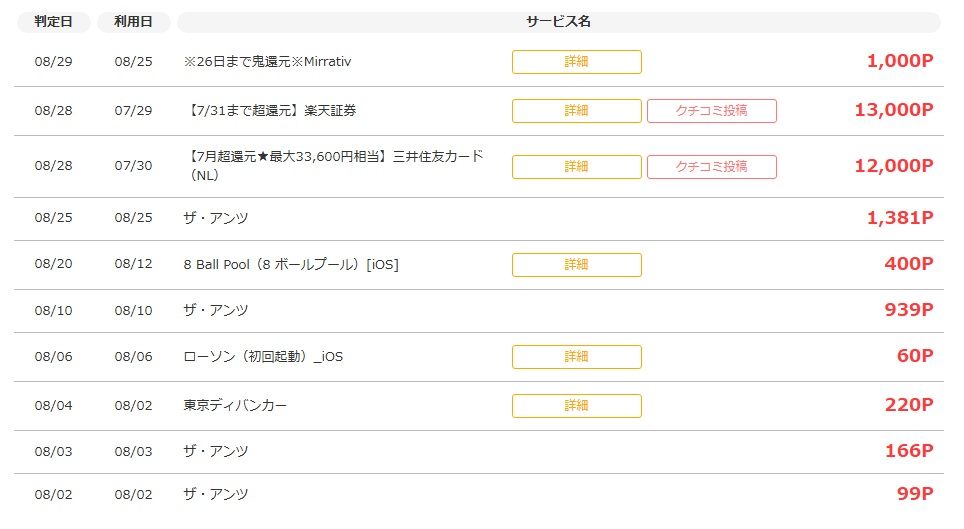Select the 判定日 column header

[53, 22]
